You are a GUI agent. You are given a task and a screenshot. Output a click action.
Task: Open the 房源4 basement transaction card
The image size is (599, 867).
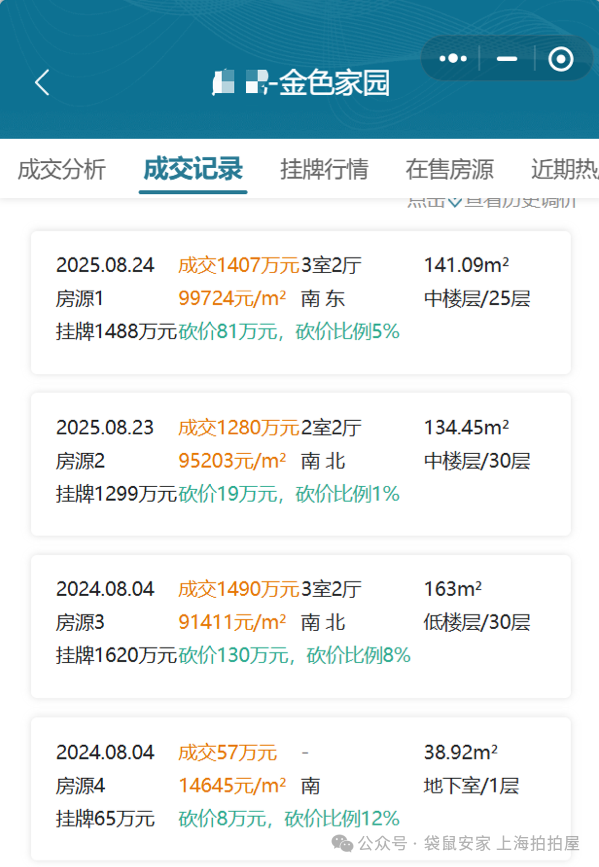click(301, 788)
